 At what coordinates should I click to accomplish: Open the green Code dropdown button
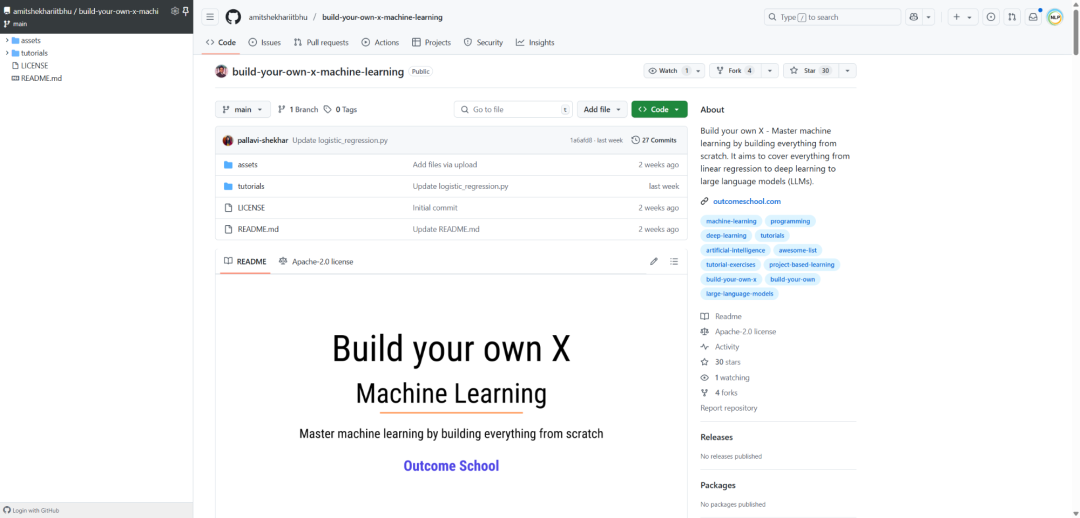(659, 110)
